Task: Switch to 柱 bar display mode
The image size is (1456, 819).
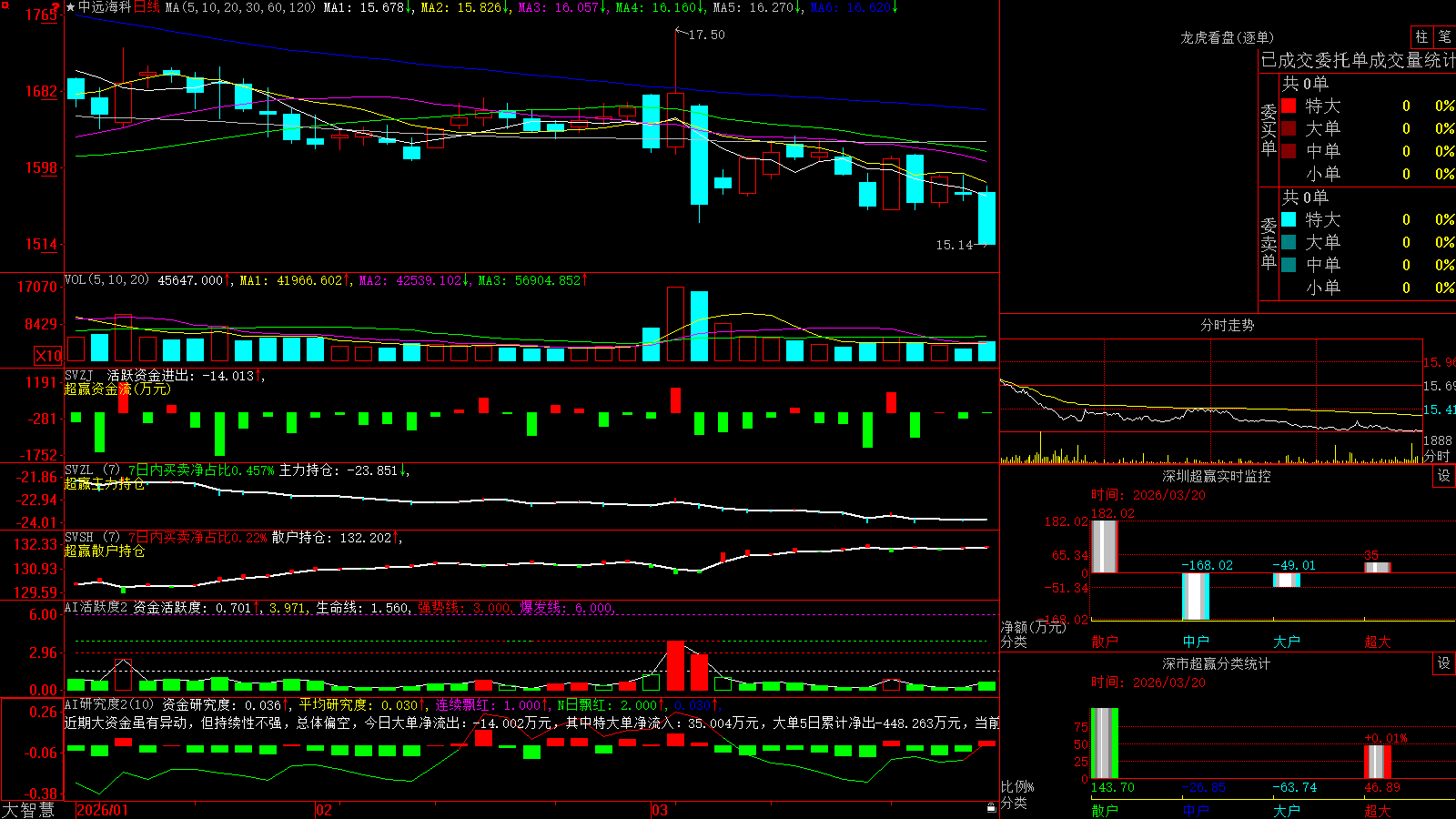Action: coord(1421,36)
